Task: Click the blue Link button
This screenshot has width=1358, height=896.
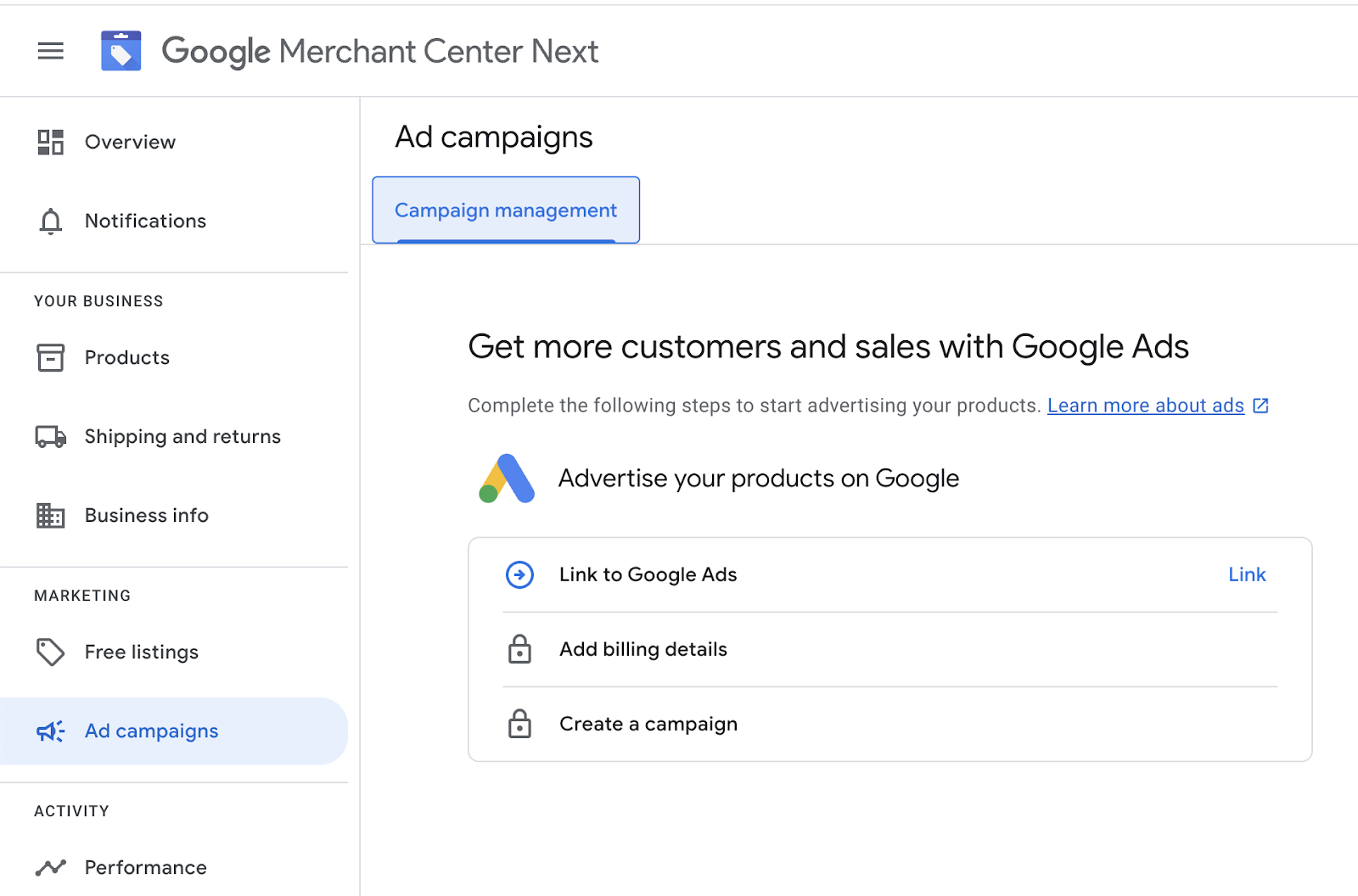Action: pos(1247,574)
